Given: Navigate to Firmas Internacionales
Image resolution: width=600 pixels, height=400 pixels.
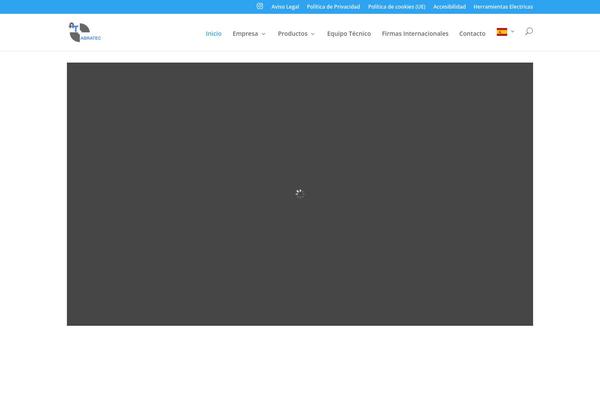Looking at the screenshot, I should click(415, 33).
